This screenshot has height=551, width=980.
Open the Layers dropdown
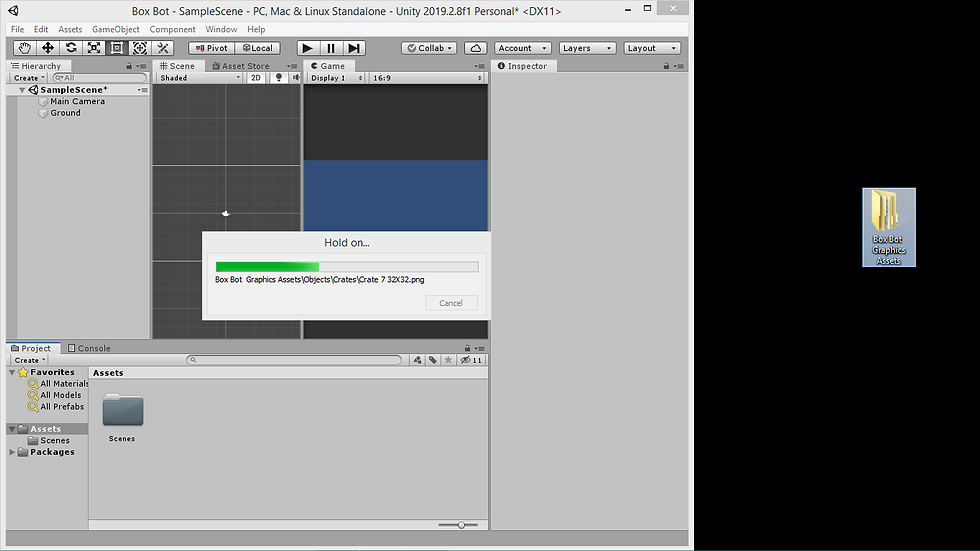coord(588,48)
